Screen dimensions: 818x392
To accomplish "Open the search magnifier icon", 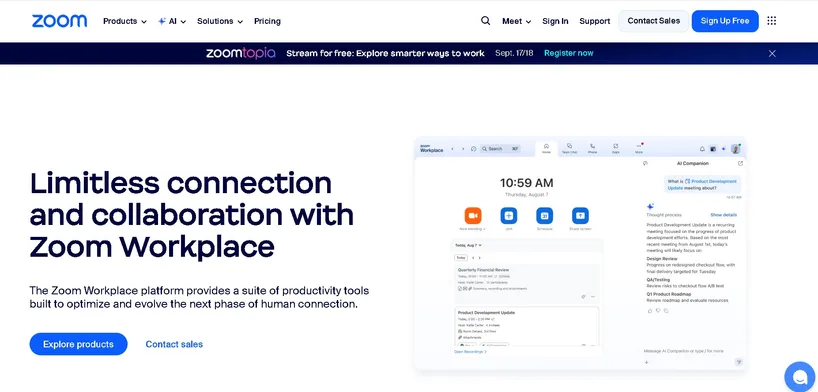I will click(485, 21).
